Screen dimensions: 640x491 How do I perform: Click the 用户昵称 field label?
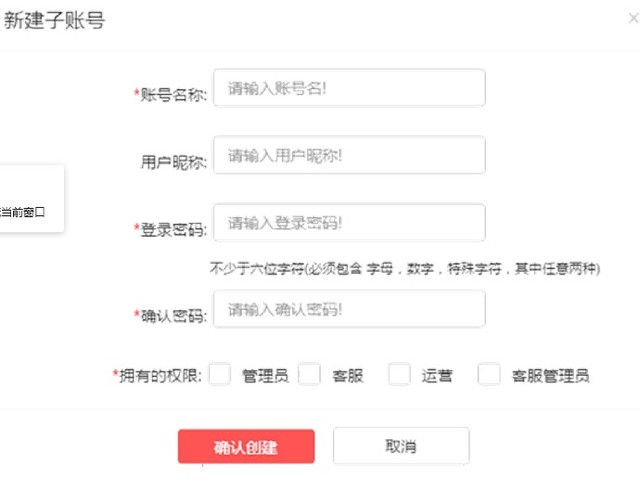(173, 162)
